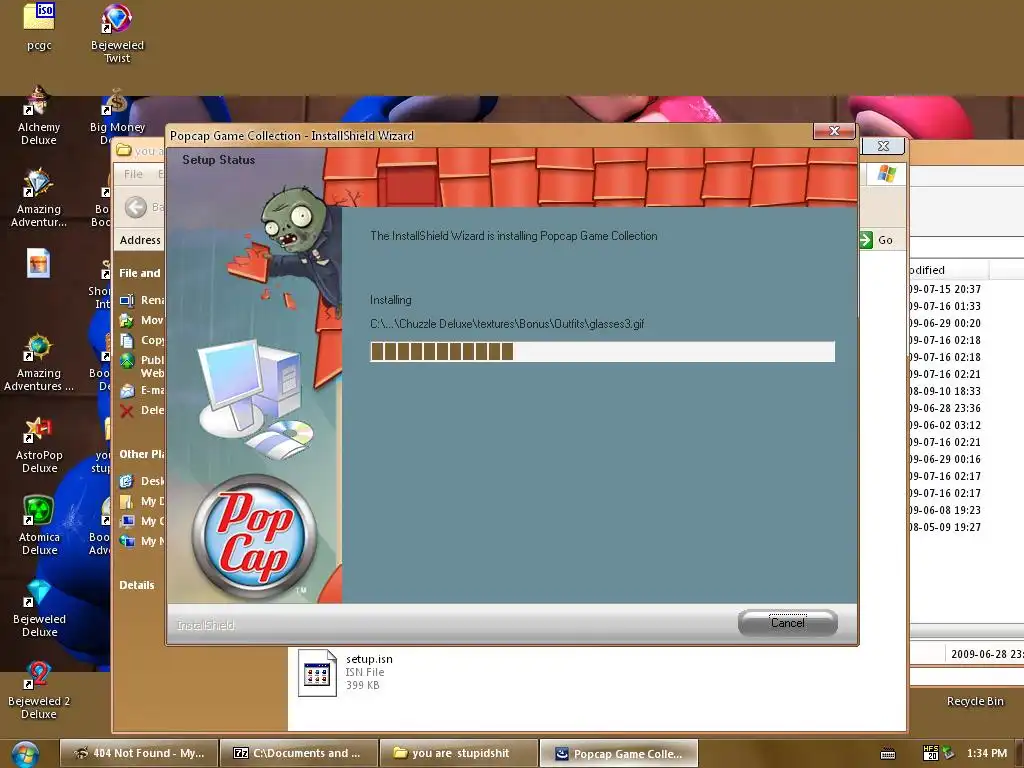Open AstroPop Deluxe shortcut
1024x768 pixels.
(39, 445)
